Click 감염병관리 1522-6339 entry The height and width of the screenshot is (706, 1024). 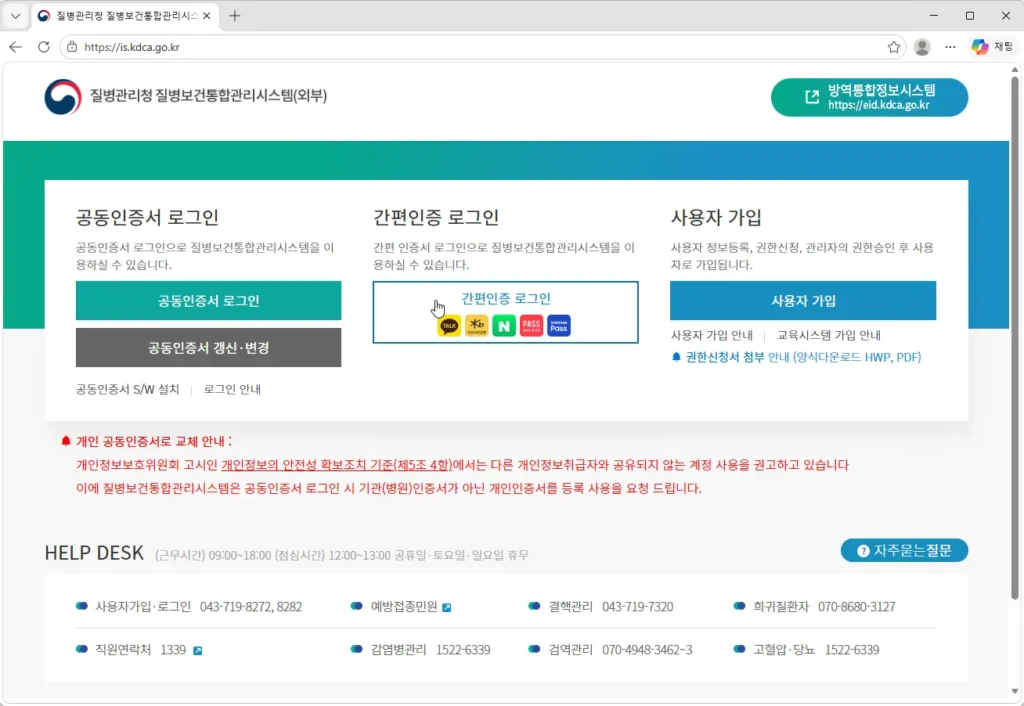click(x=421, y=650)
